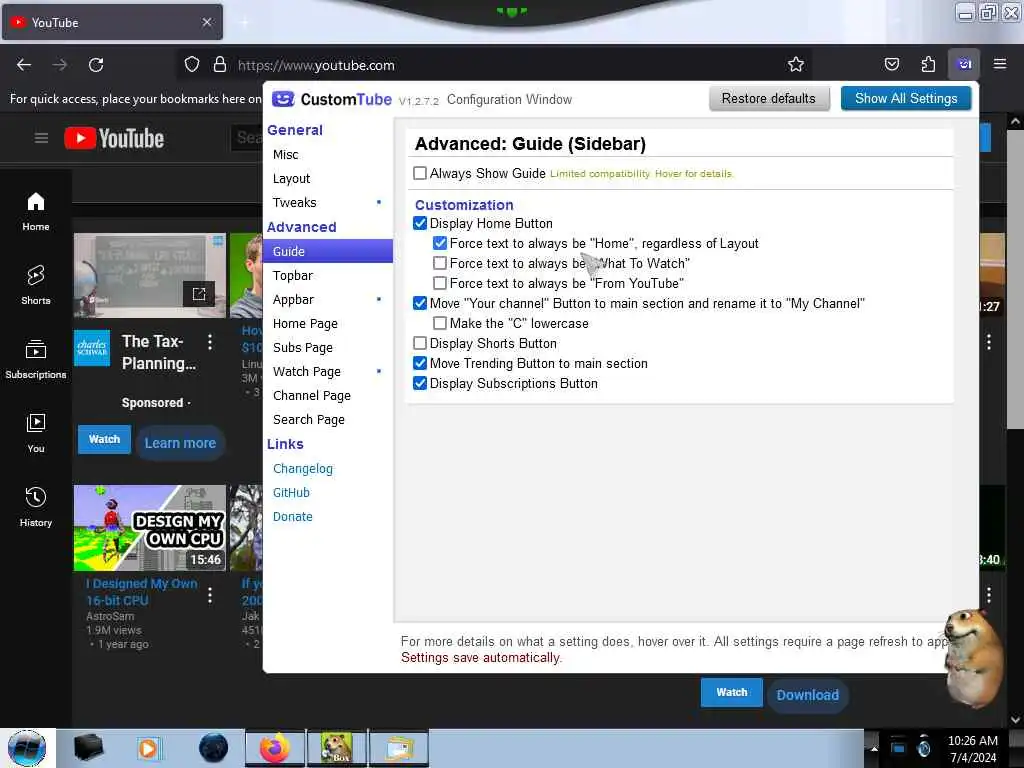
Task: Open Tweaks settings section
Action: (x=328, y=203)
